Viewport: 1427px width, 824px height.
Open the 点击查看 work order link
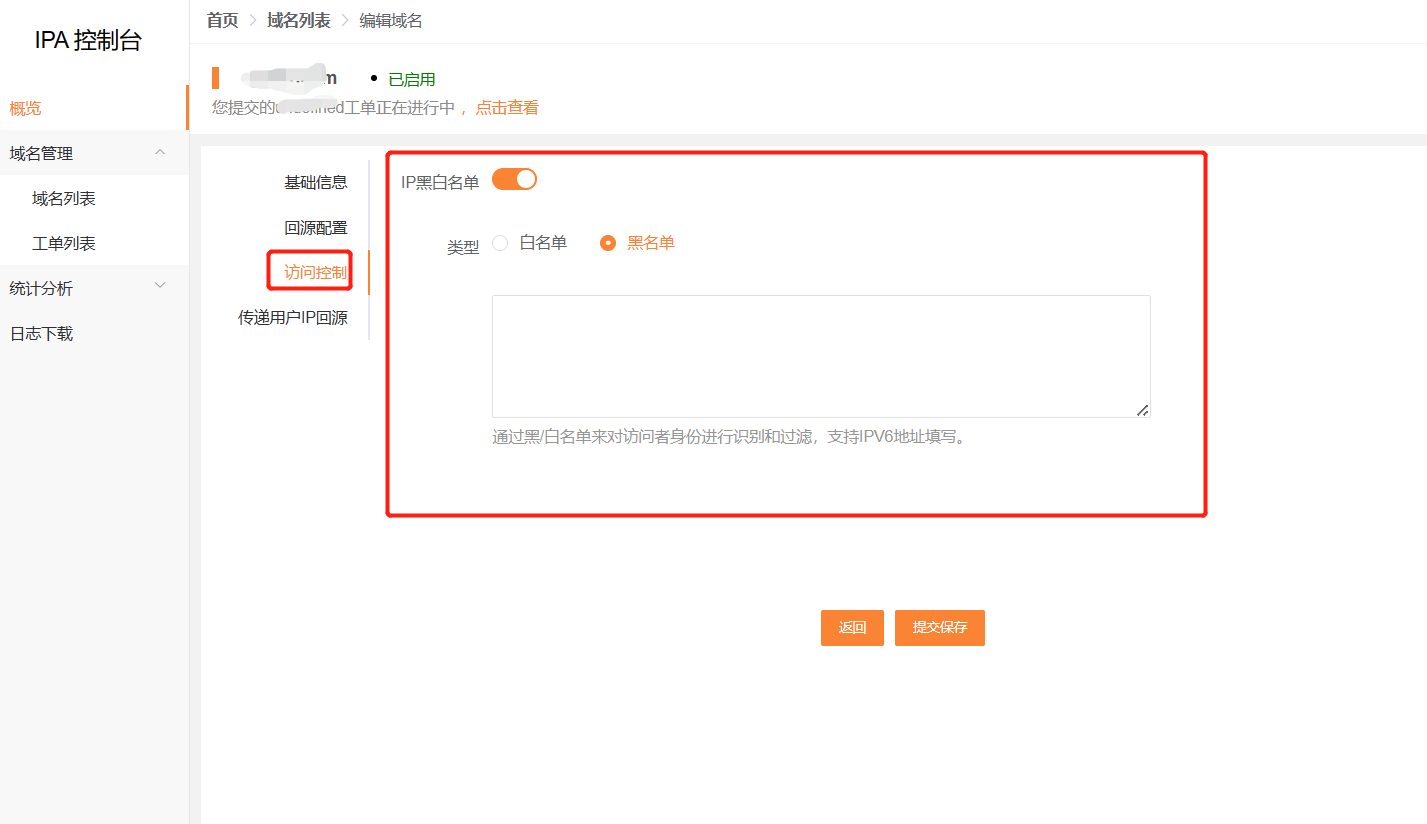[x=507, y=108]
